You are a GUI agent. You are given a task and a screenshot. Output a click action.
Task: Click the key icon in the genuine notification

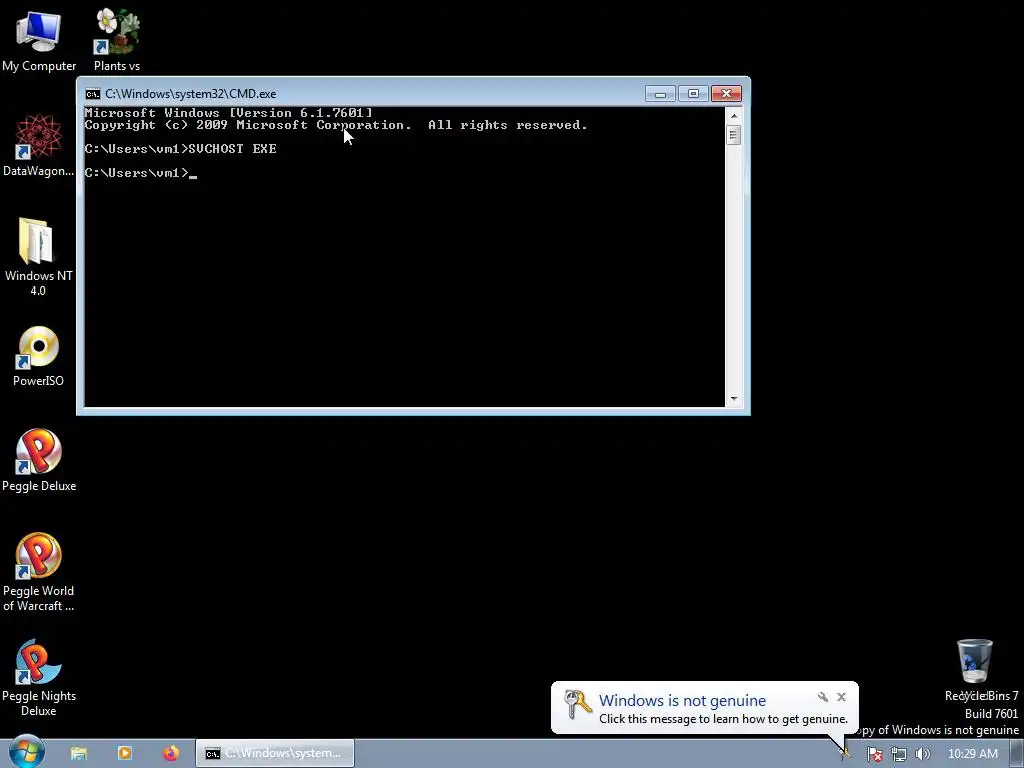577,705
